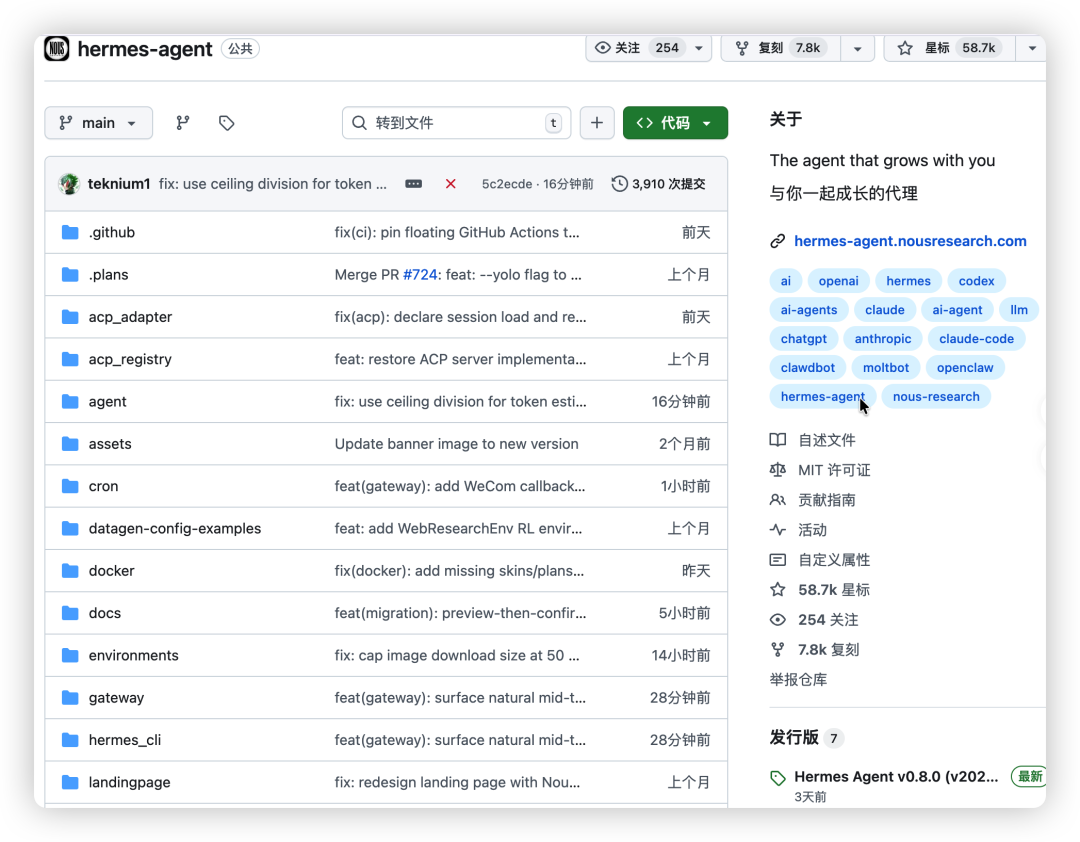Image resolution: width=1080 pixels, height=842 pixels.
Task: Select the openai topic tag
Action: [838, 281]
